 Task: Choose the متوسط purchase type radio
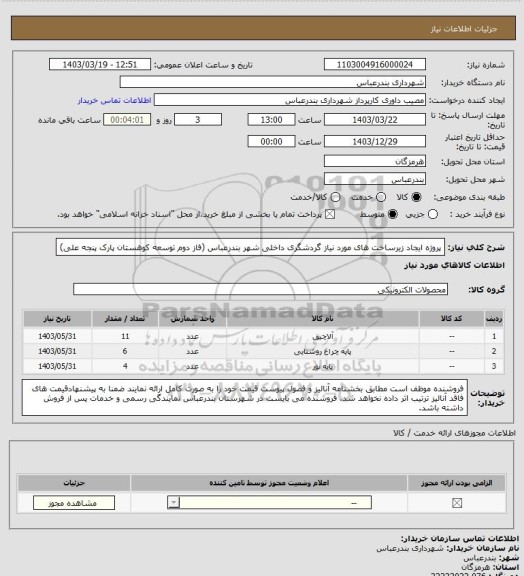pyautogui.click(x=393, y=214)
